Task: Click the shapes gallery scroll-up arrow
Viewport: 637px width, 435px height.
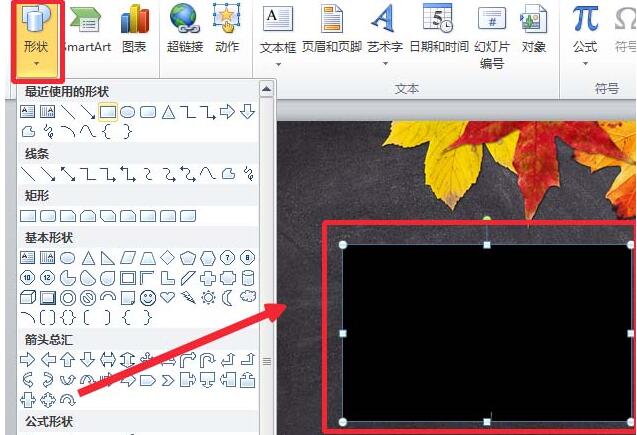Action: (266, 91)
